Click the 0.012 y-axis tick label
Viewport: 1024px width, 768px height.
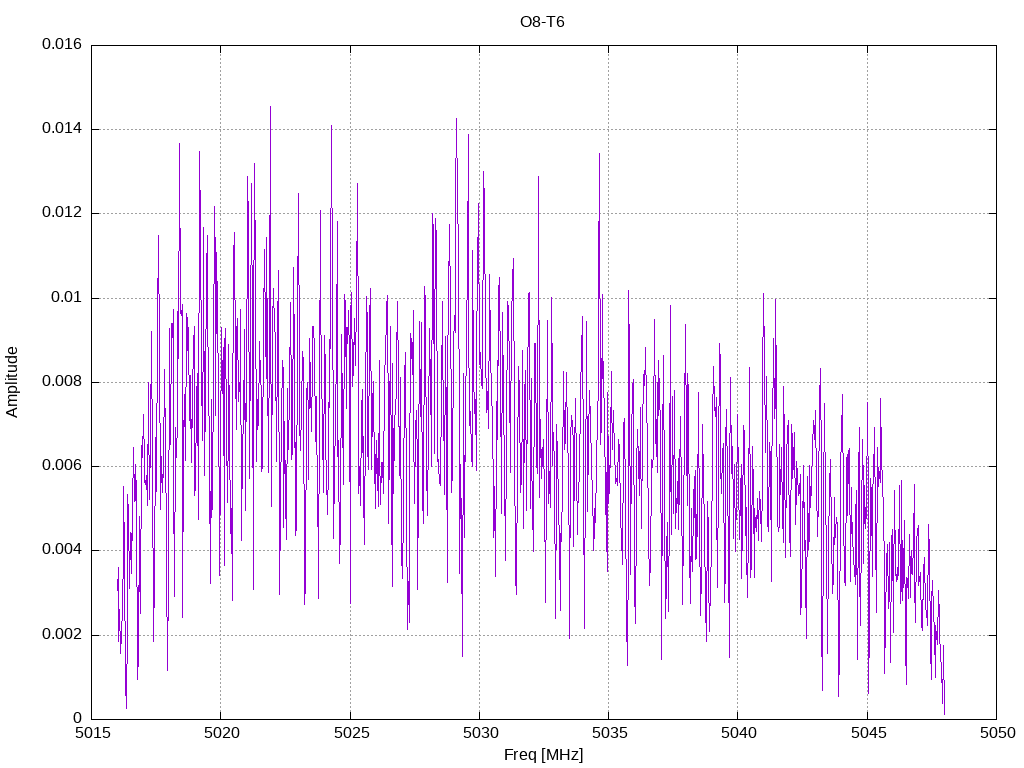pyautogui.click(x=62, y=213)
